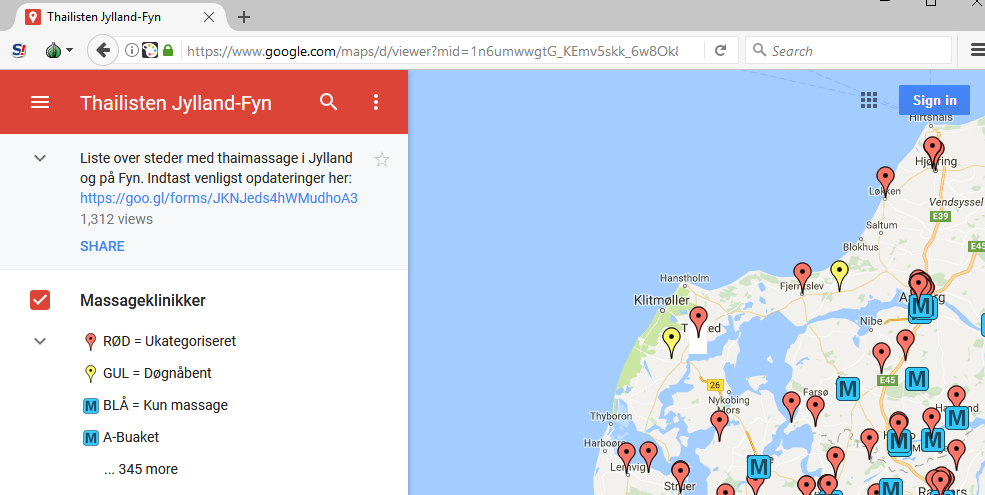Select GUL = Døgnåbent legend entry
Screen dimensions: 985x495
[148, 373]
